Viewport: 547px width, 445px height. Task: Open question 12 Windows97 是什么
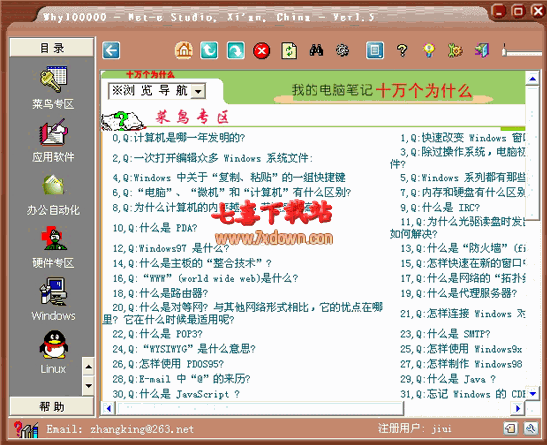click(x=171, y=248)
